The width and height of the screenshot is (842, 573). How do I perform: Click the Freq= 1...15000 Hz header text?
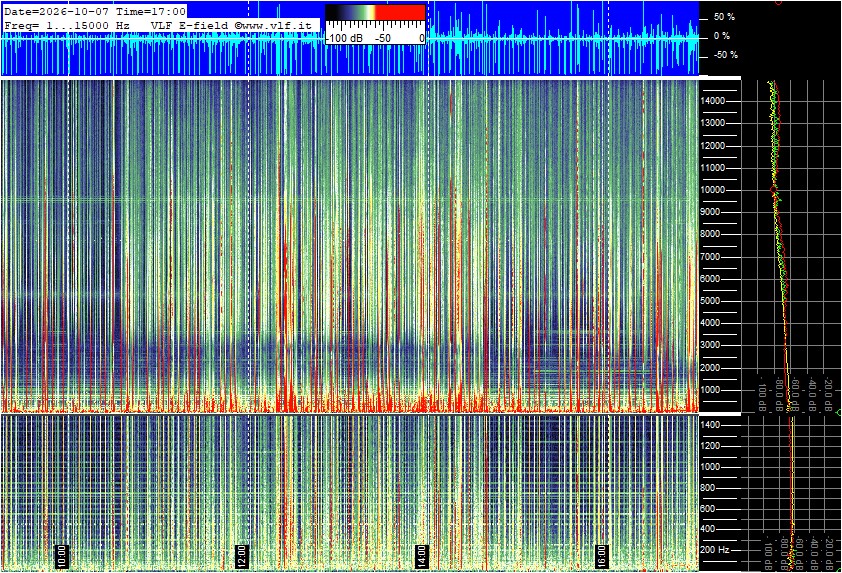(67, 25)
